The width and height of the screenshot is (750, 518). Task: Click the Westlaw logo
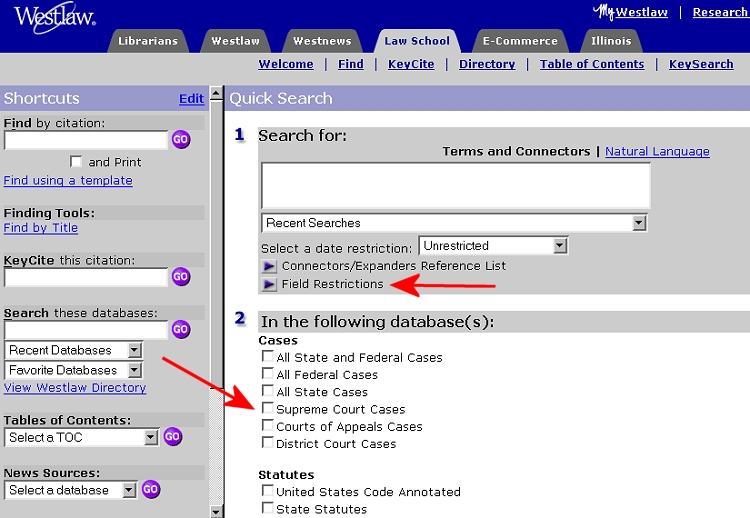(x=55, y=18)
